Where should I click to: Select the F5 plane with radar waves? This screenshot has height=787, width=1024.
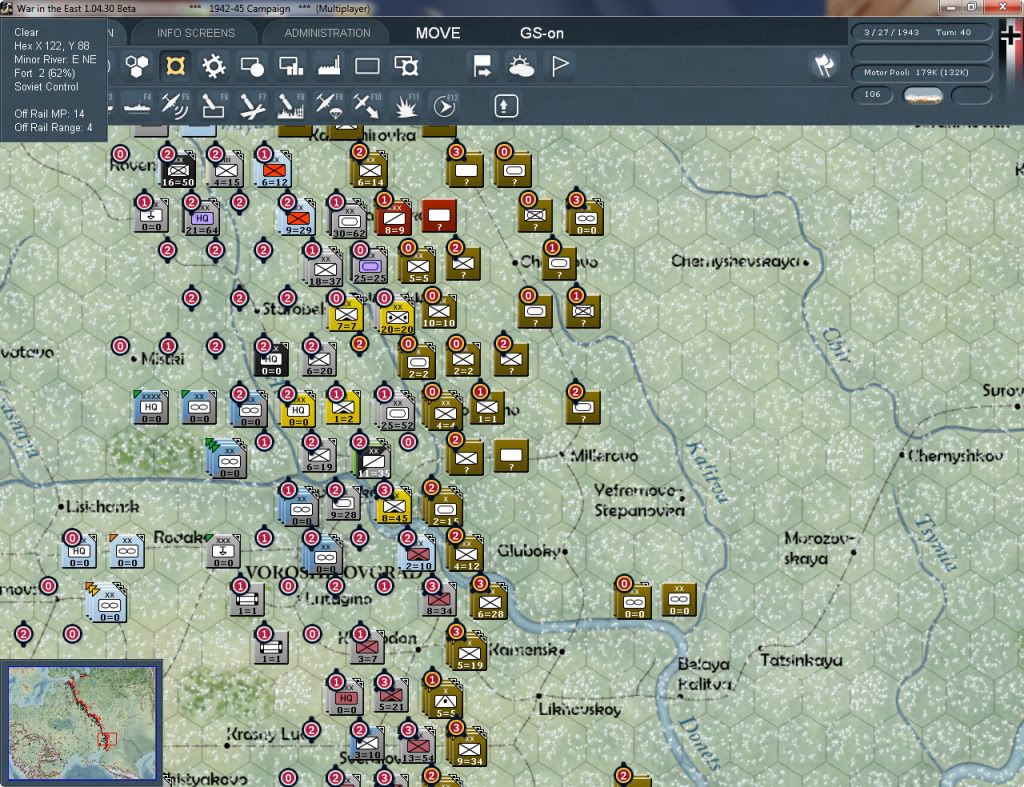(174, 106)
